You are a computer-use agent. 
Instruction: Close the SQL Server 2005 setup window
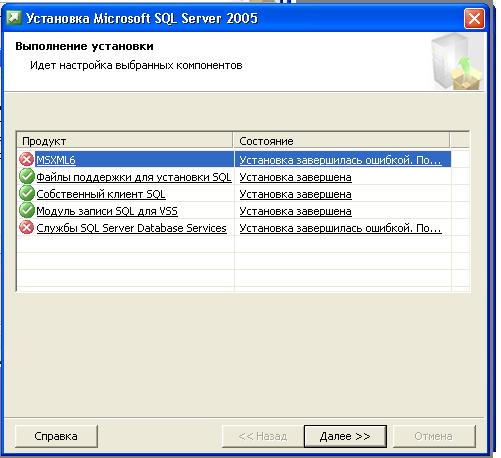coord(474,19)
